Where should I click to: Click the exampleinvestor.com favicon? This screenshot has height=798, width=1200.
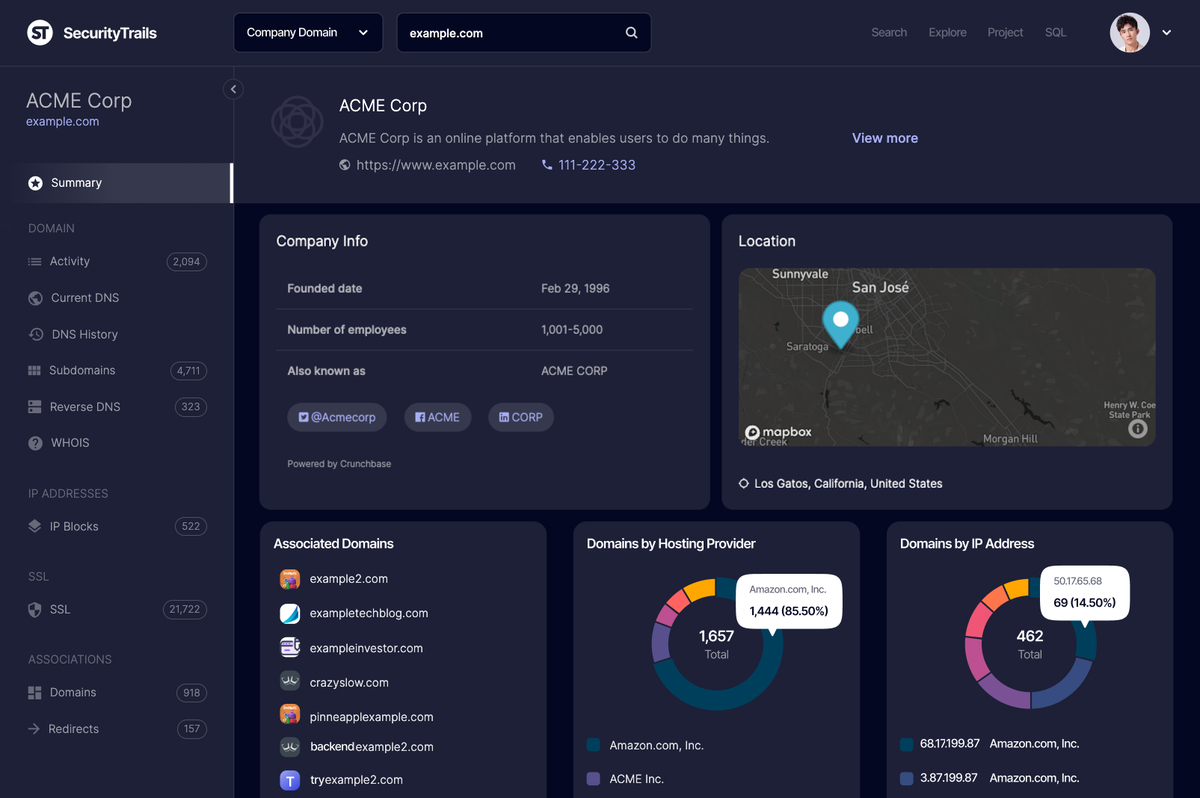pos(290,648)
